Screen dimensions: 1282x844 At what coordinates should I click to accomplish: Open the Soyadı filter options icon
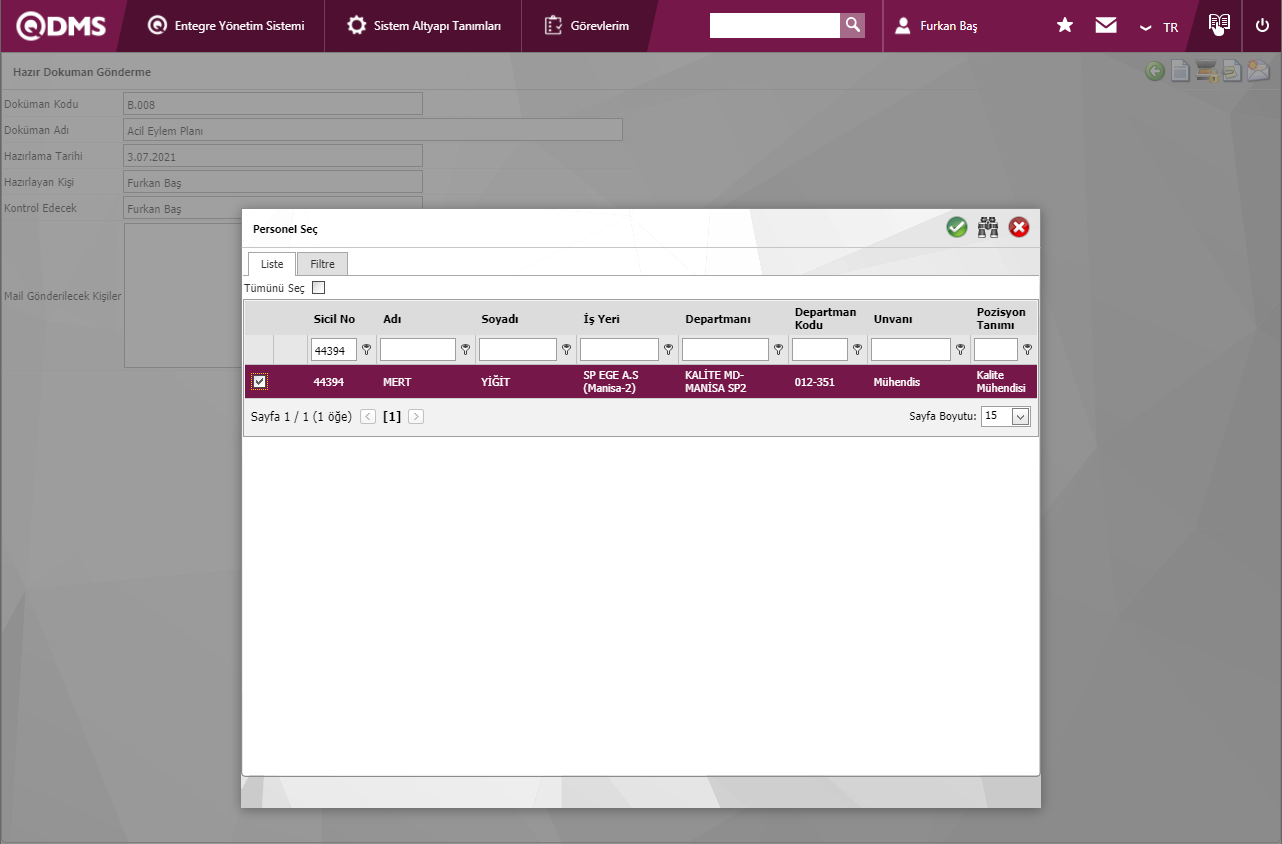tap(567, 350)
